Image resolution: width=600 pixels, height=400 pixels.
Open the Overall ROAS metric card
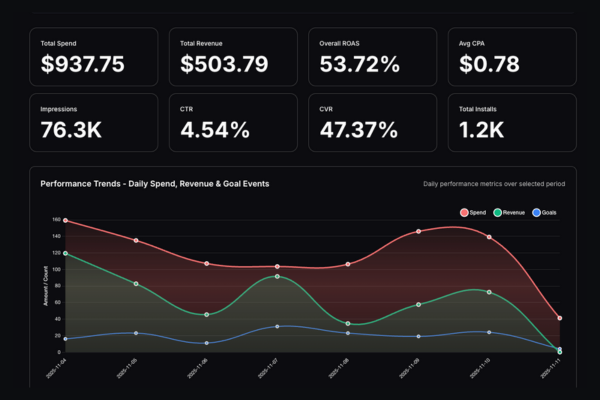click(x=372, y=56)
